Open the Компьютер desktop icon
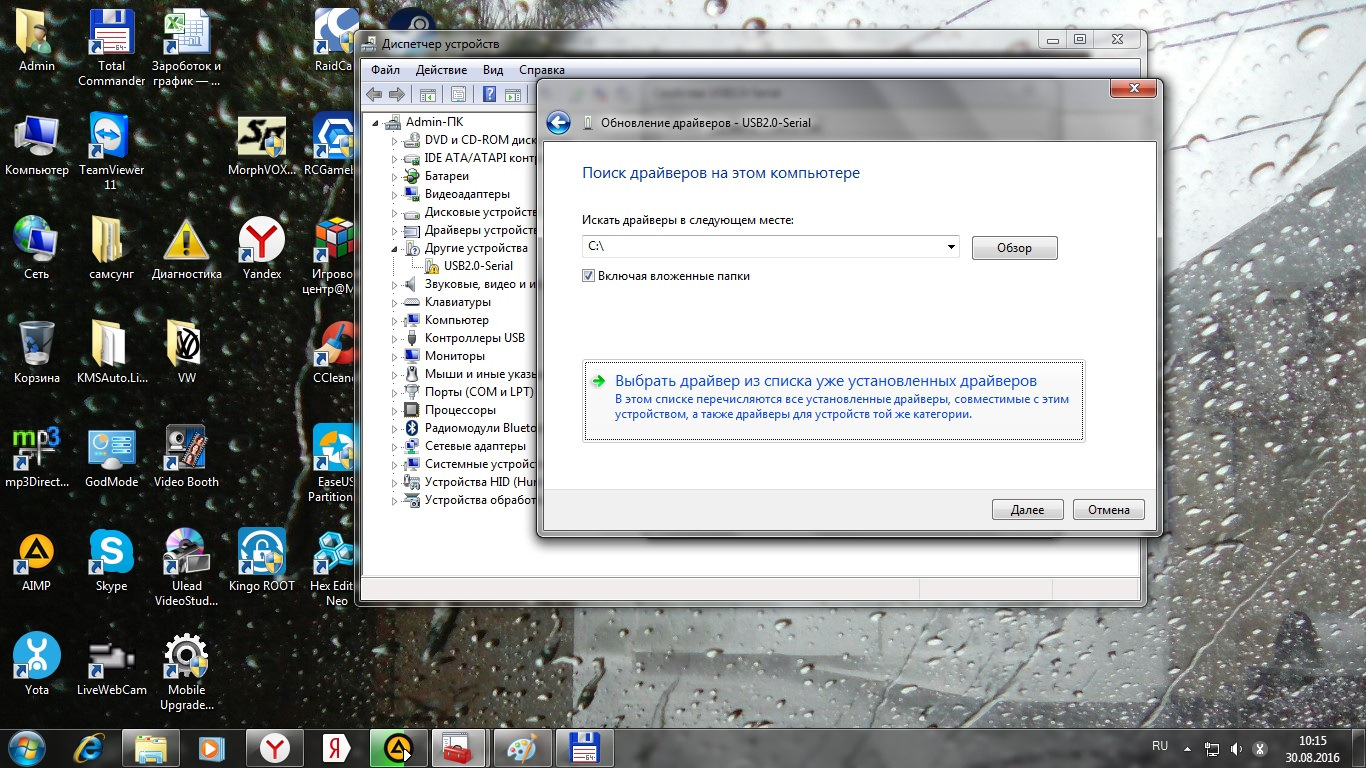 (37, 145)
